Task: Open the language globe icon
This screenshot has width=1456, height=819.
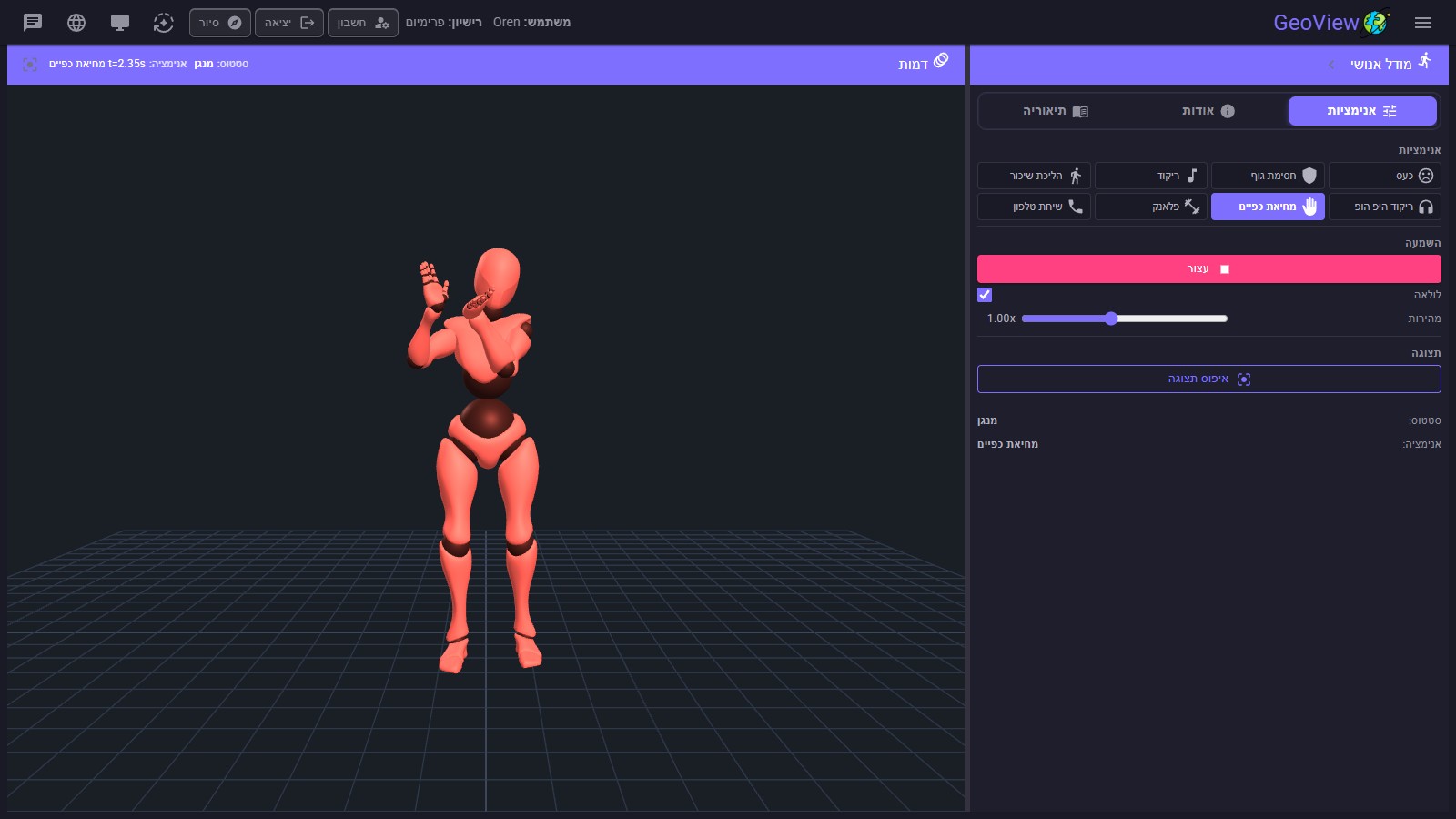Action: coord(76,23)
